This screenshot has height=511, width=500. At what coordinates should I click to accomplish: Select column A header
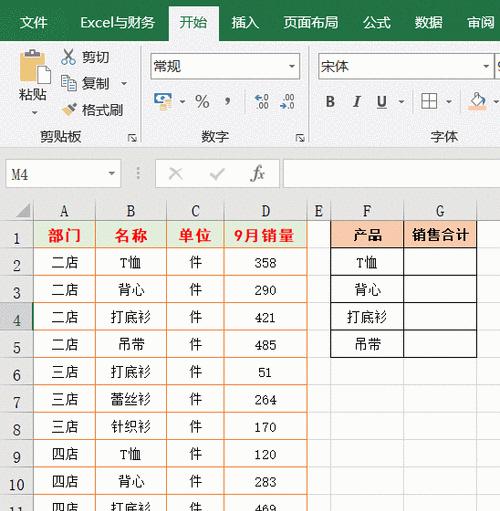click(x=64, y=211)
